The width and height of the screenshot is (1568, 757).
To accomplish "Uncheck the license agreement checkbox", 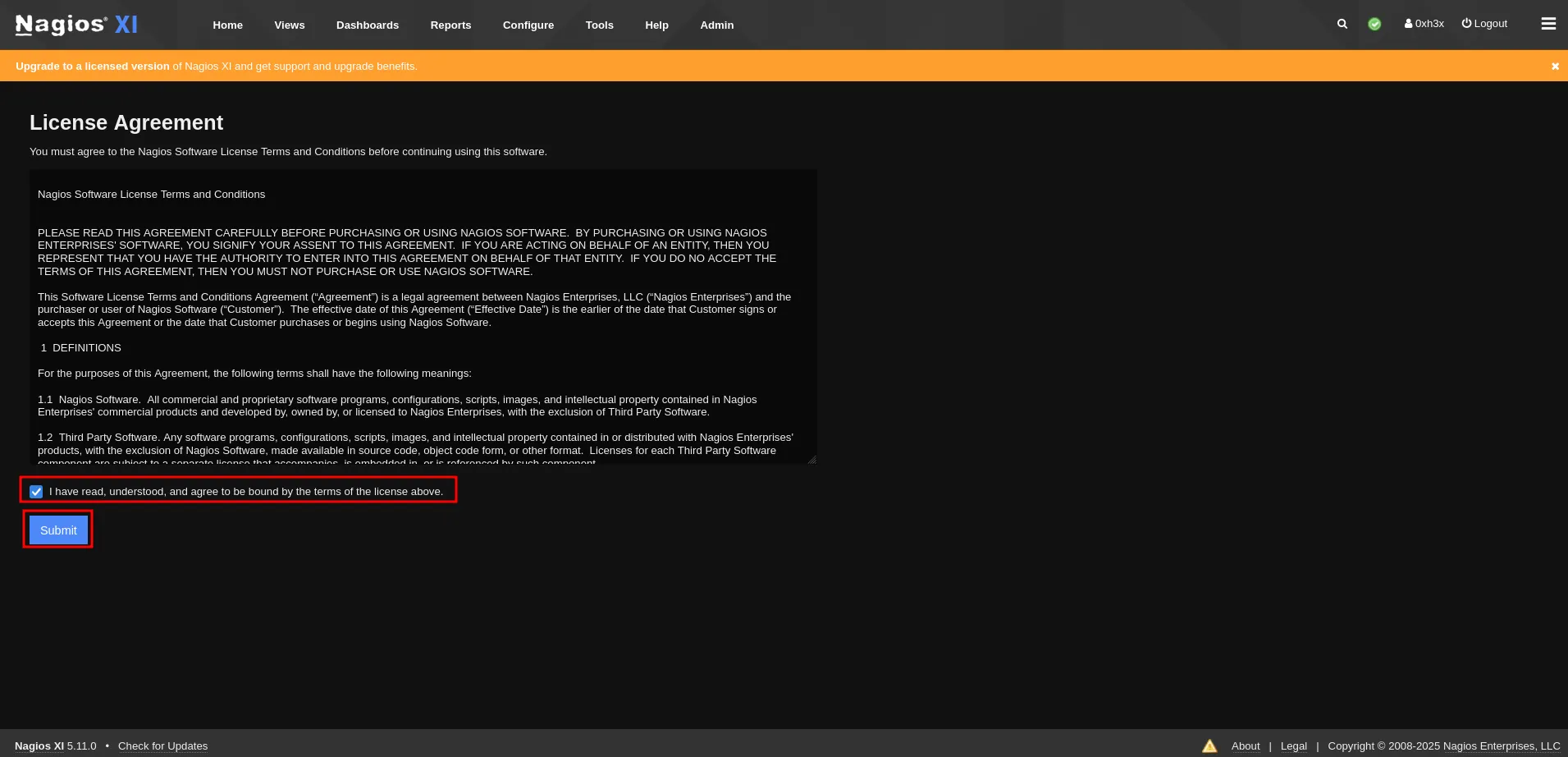I will pyautogui.click(x=36, y=492).
